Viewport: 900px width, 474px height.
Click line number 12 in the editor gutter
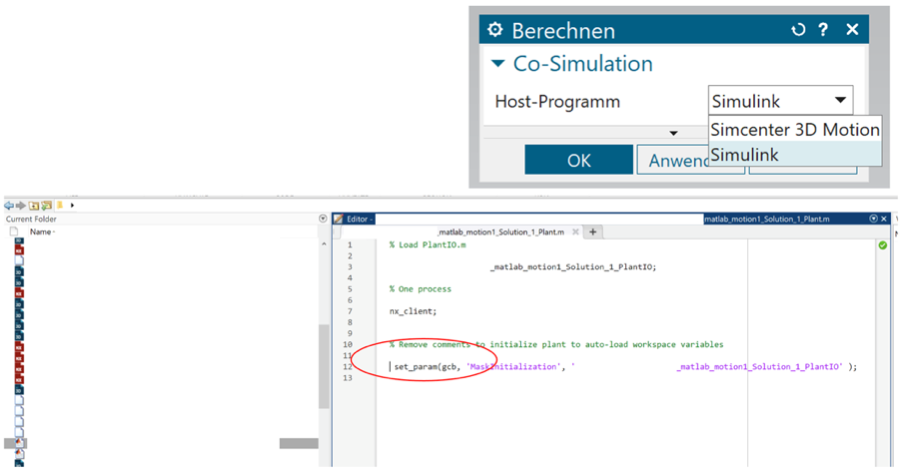(x=347, y=367)
